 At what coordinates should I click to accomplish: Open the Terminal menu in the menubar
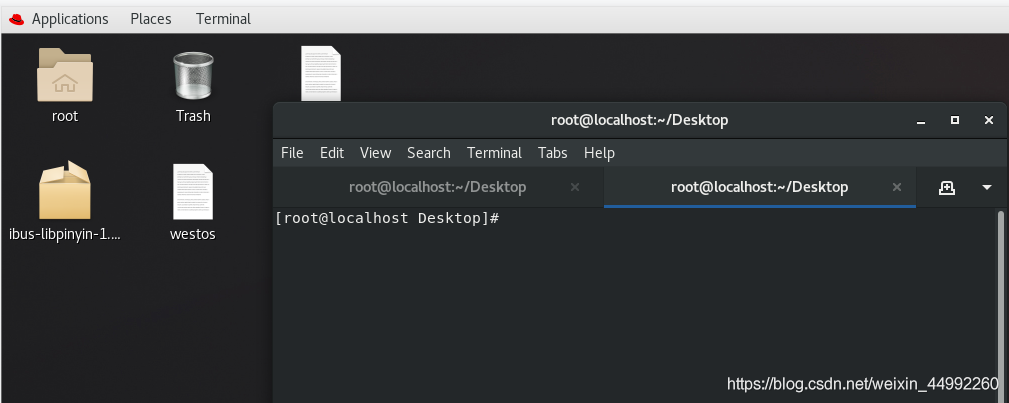tap(494, 153)
